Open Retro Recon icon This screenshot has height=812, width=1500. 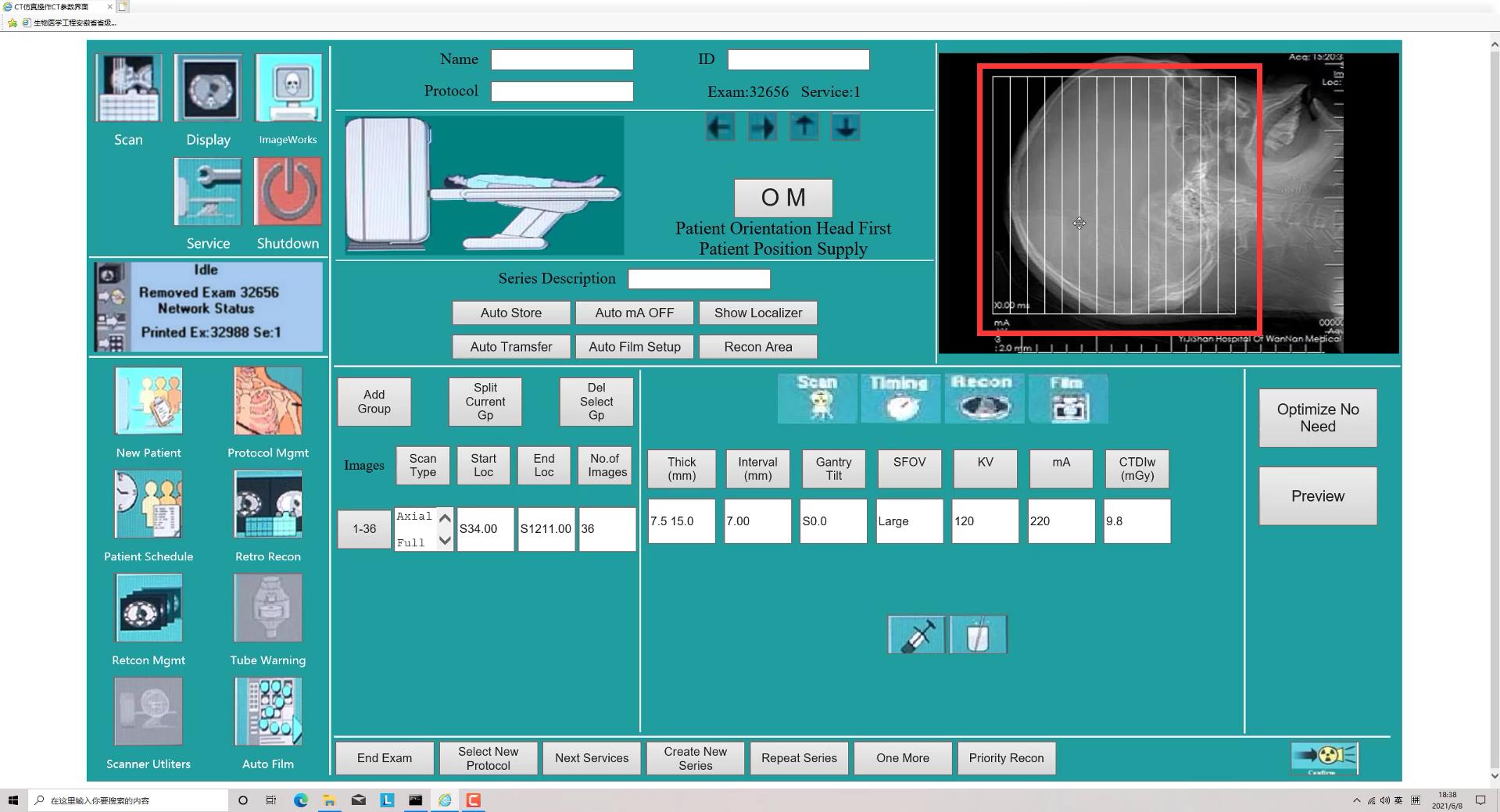click(267, 505)
